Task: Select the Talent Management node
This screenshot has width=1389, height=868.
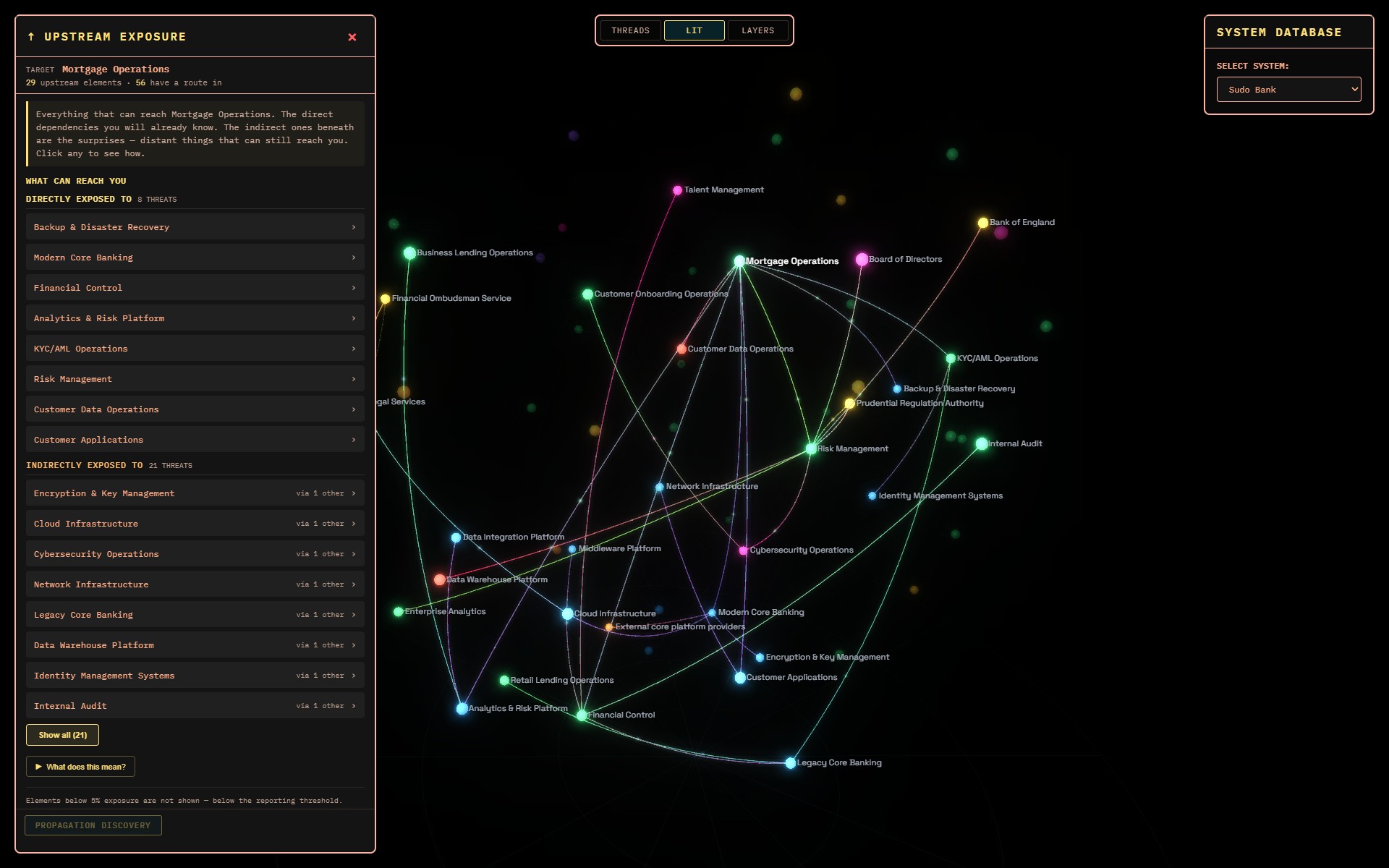Action: pos(677,190)
